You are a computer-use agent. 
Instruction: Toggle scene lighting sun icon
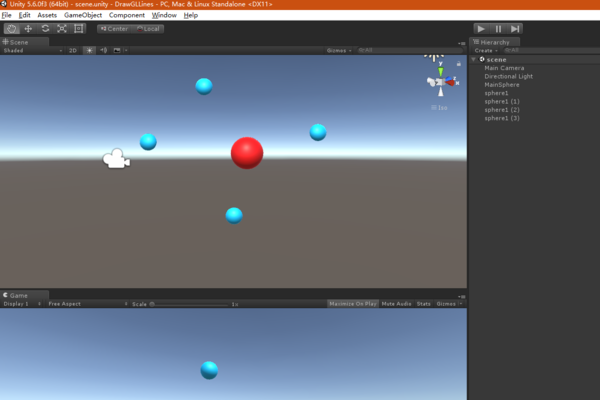88,49
